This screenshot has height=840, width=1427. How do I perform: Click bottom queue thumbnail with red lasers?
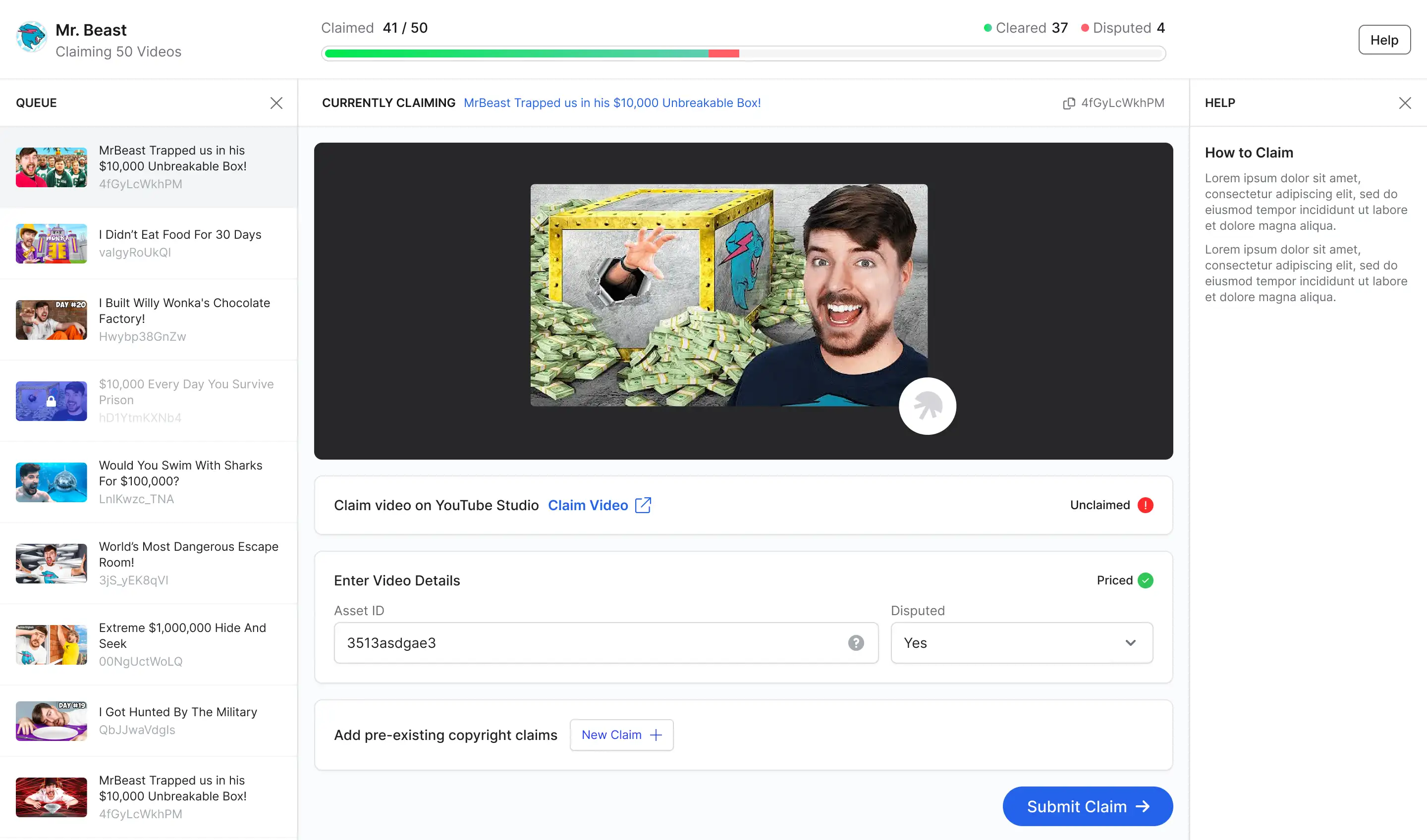click(52, 797)
